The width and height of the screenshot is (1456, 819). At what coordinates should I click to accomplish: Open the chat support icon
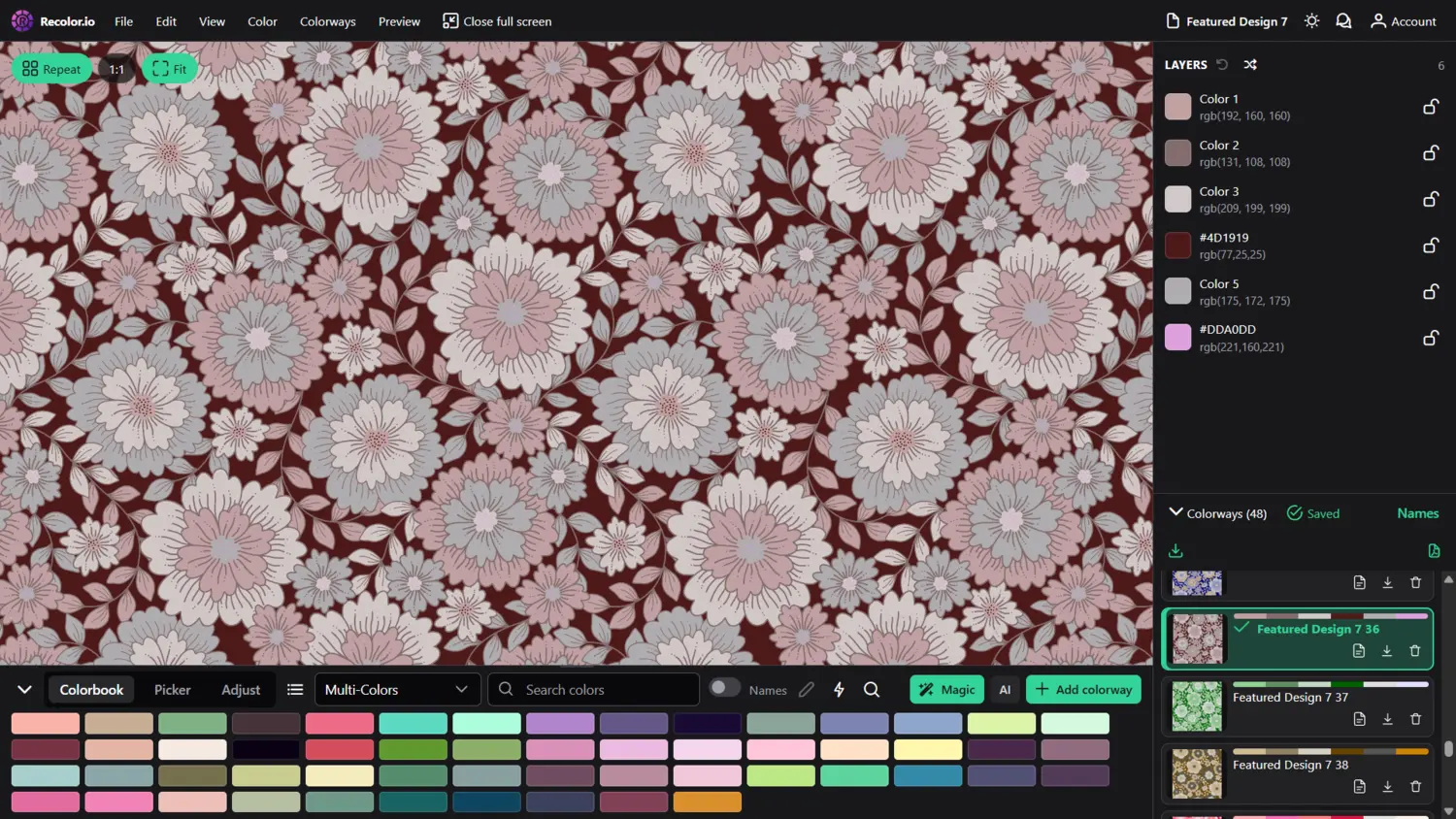pos(1343,20)
